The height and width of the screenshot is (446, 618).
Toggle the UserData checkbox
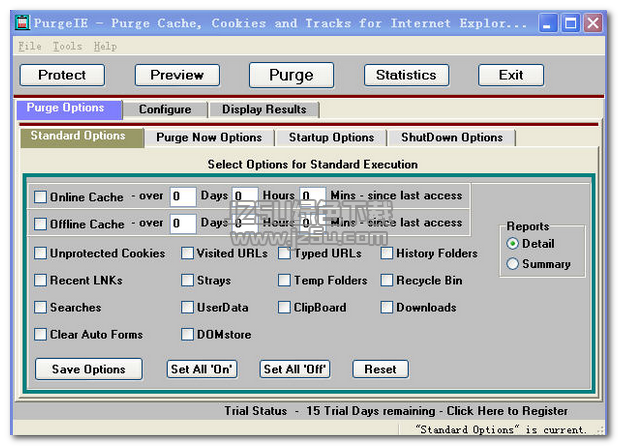pyautogui.click(x=187, y=307)
